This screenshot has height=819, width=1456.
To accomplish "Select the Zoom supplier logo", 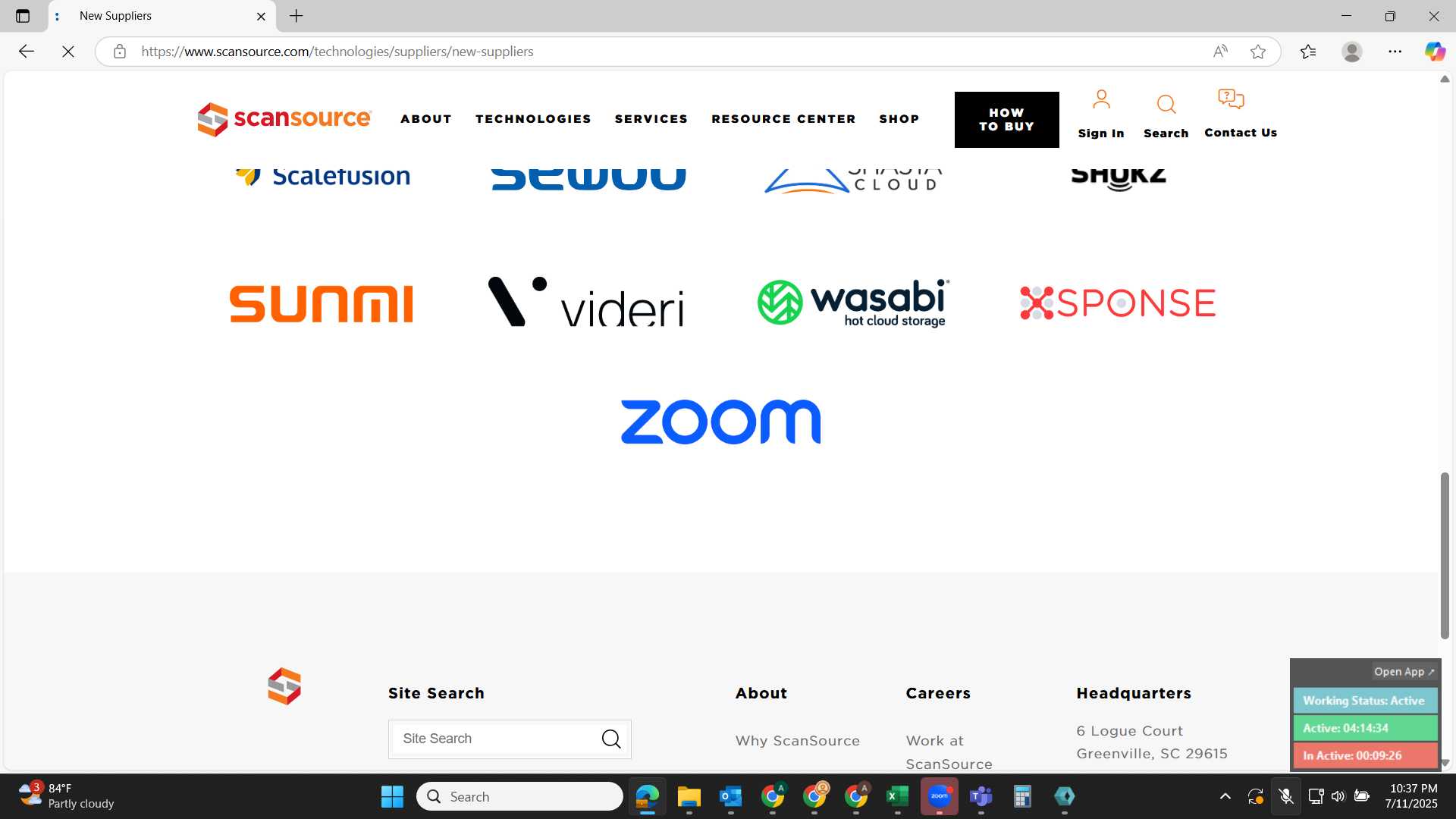I will click(x=720, y=422).
